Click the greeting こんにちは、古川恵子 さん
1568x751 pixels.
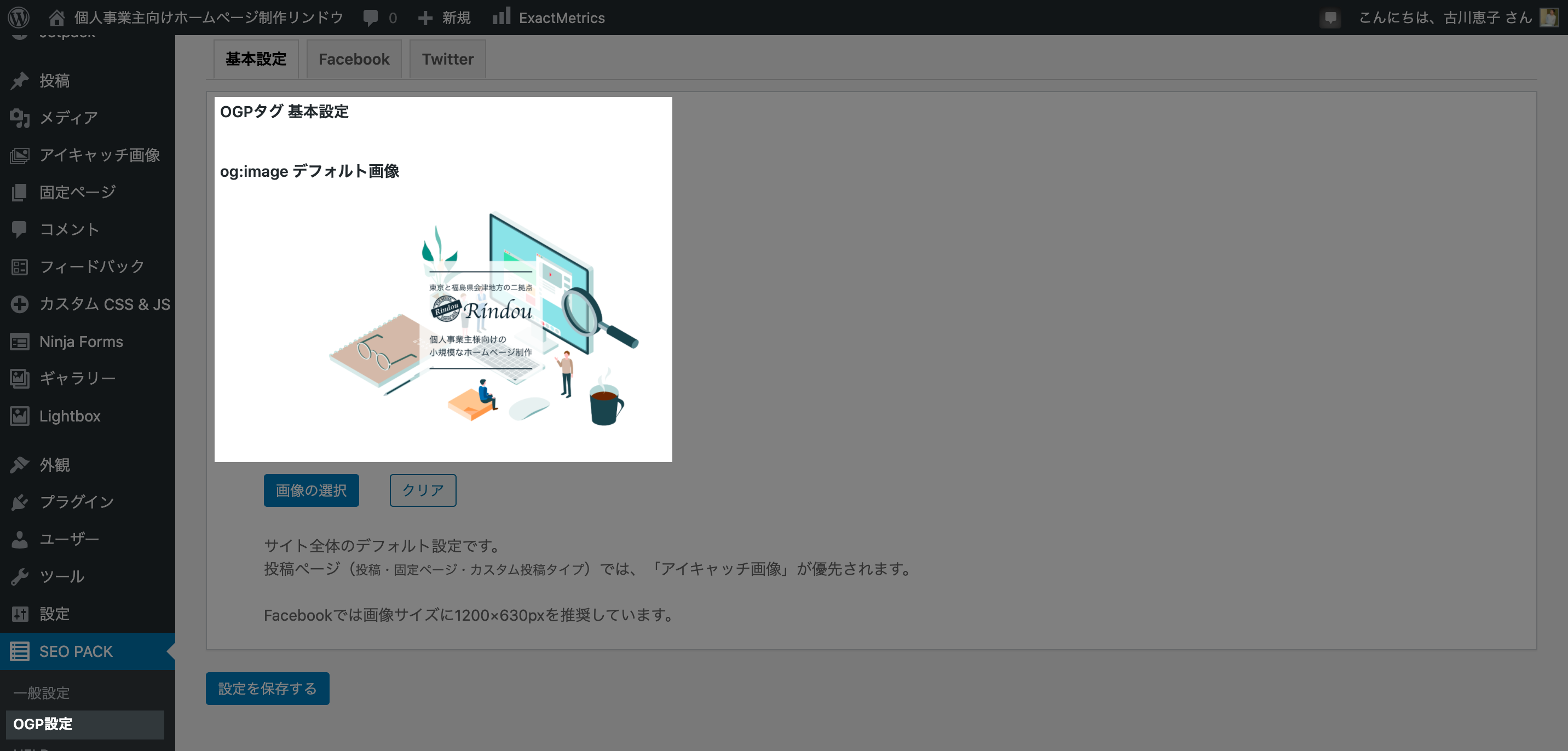pos(1446,18)
